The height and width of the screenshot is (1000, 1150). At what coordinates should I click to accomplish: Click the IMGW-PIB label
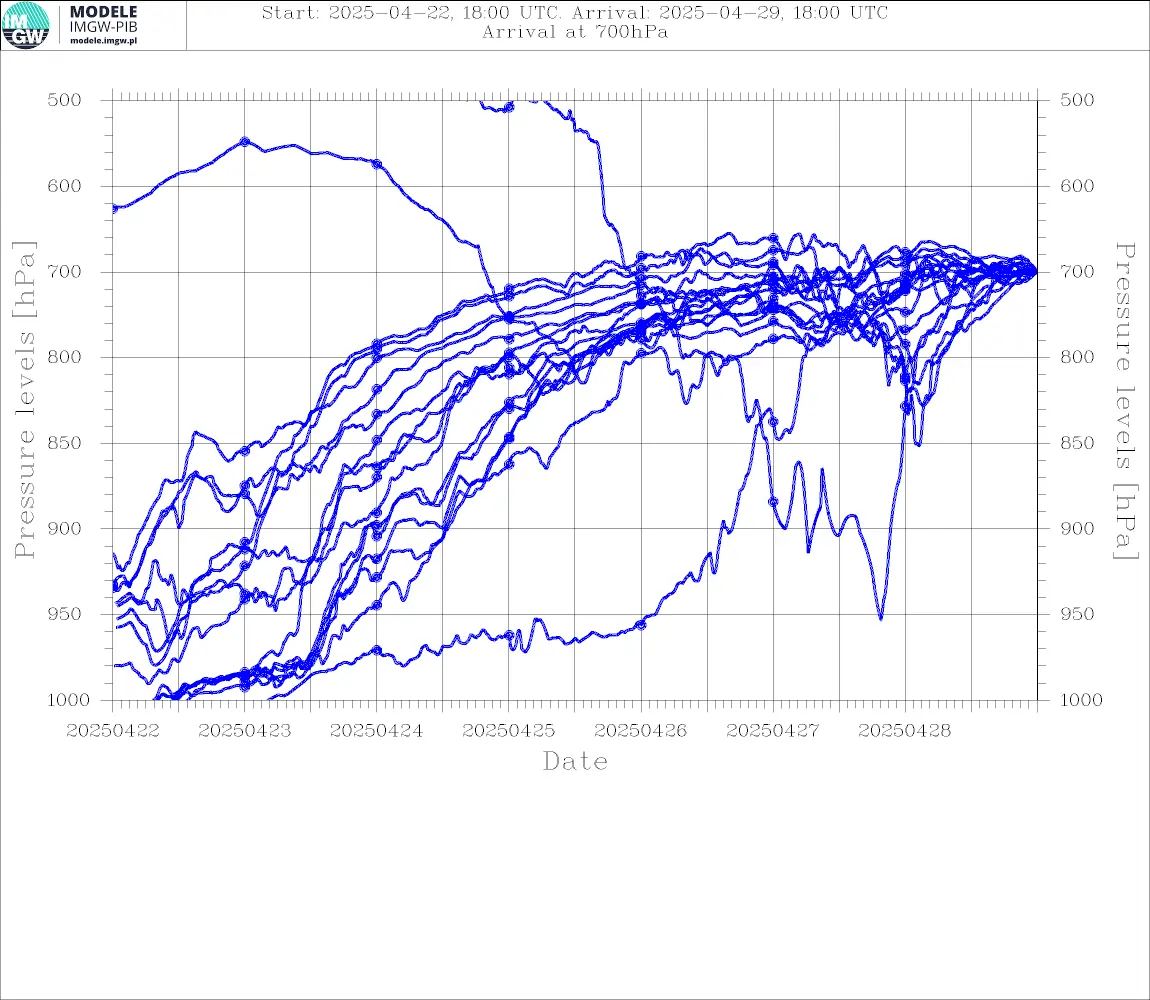(103, 27)
